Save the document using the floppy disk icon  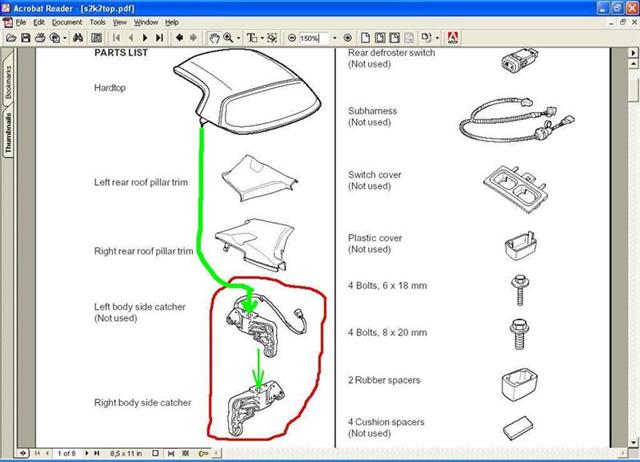pyautogui.click(x=25, y=38)
